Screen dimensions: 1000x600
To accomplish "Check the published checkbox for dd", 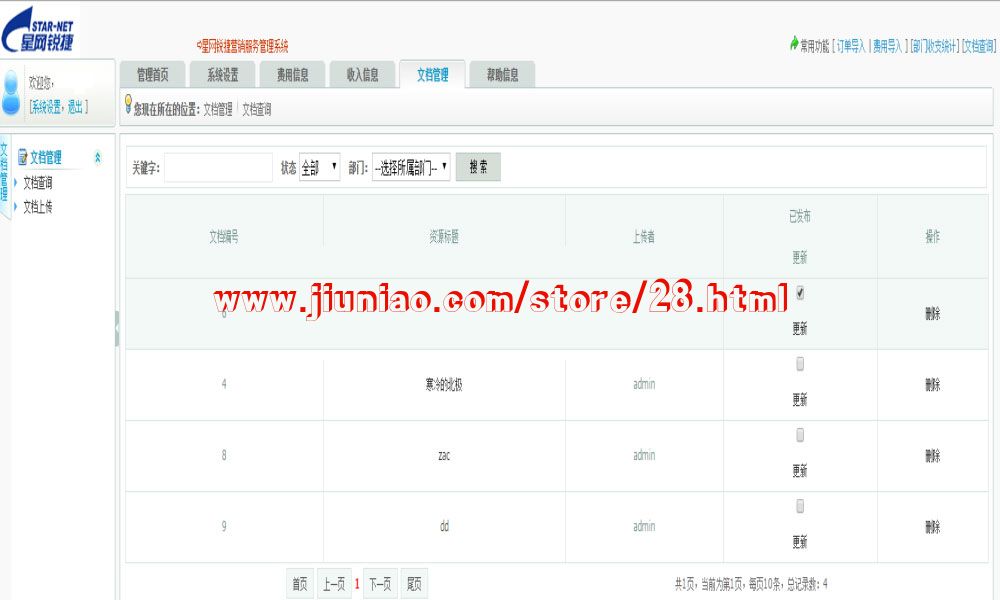I will click(x=800, y=506).
